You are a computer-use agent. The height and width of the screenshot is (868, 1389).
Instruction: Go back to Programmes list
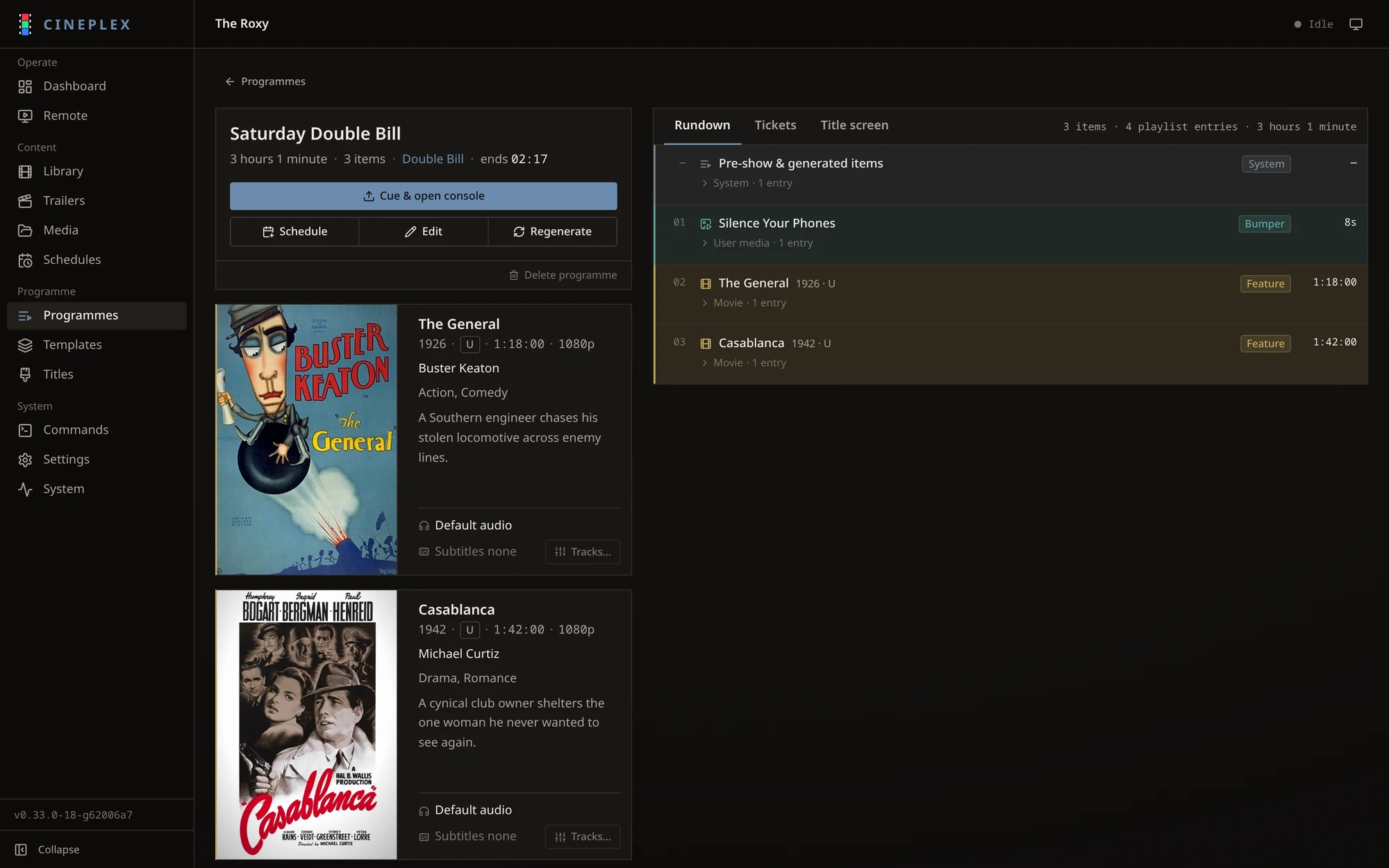[265, 82]
